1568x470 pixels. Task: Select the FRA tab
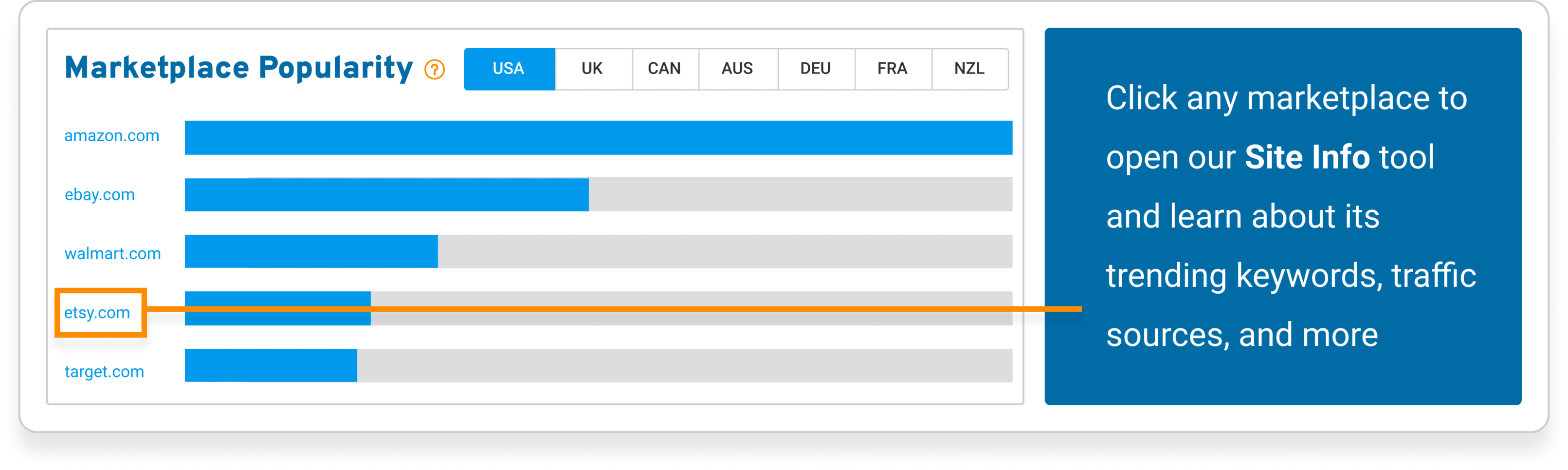[x=893, y=69]
